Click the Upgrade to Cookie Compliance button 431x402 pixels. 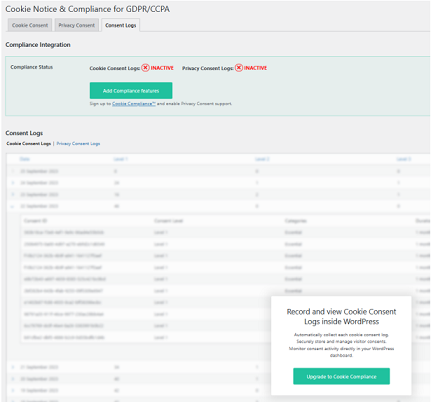click(341, 376)
